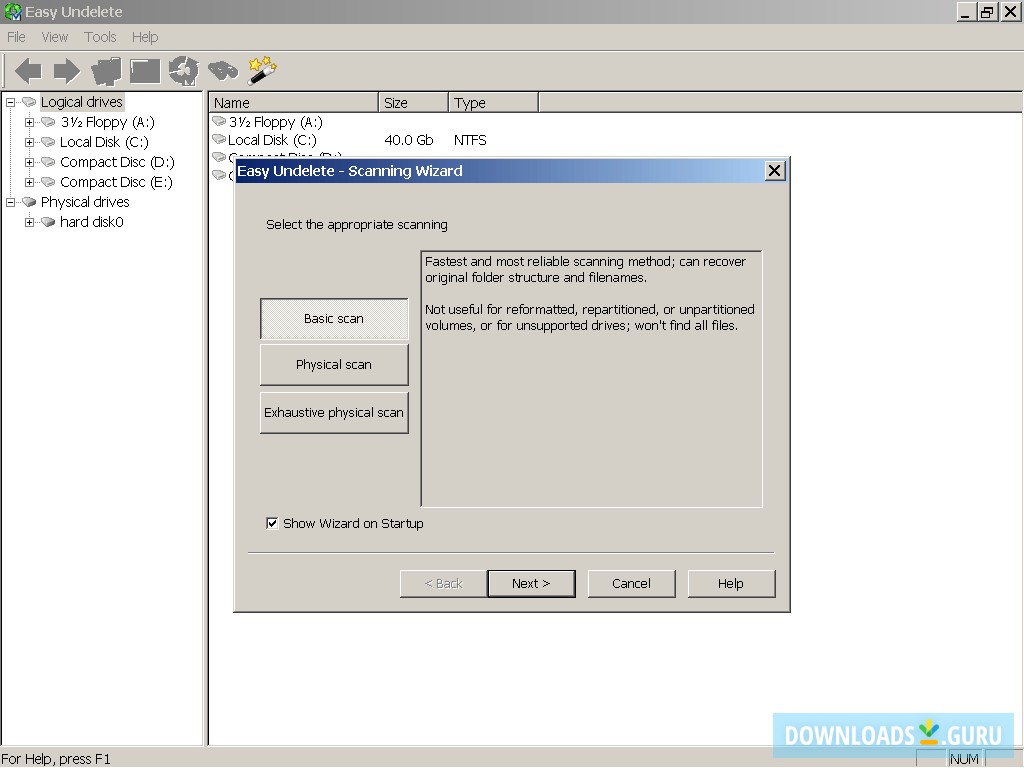The width and height of the screenshot is (1024, 768).
Task: Open the View menu
Action: coord(55,37)
